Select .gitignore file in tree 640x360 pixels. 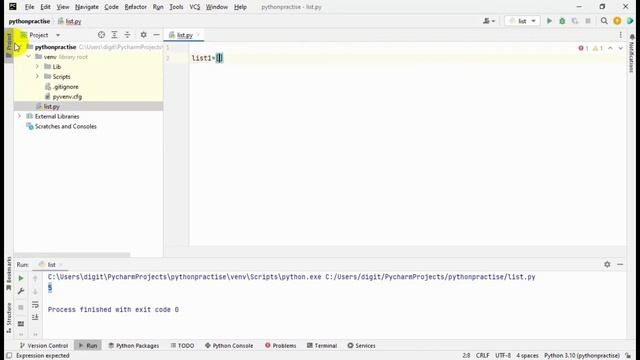[x=65, y=87]
